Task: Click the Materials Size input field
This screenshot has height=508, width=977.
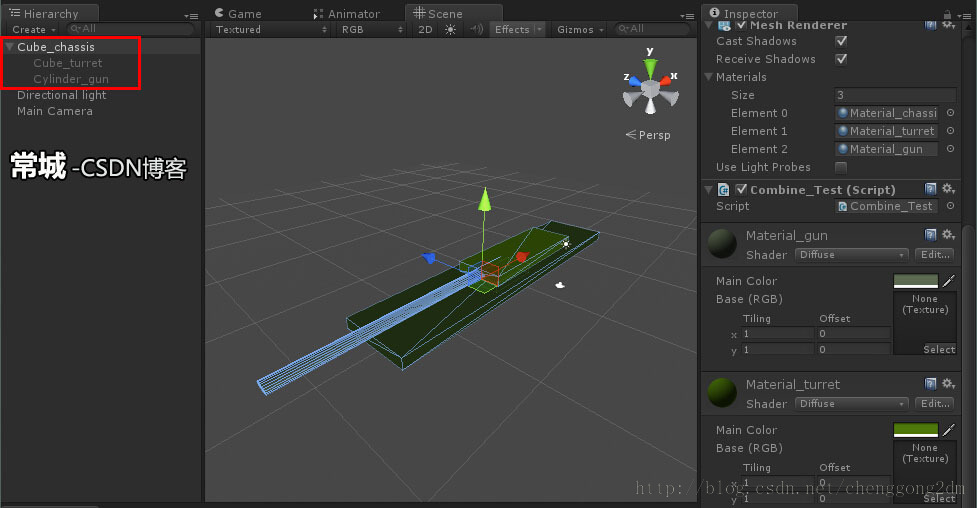Action: (895, 95)
